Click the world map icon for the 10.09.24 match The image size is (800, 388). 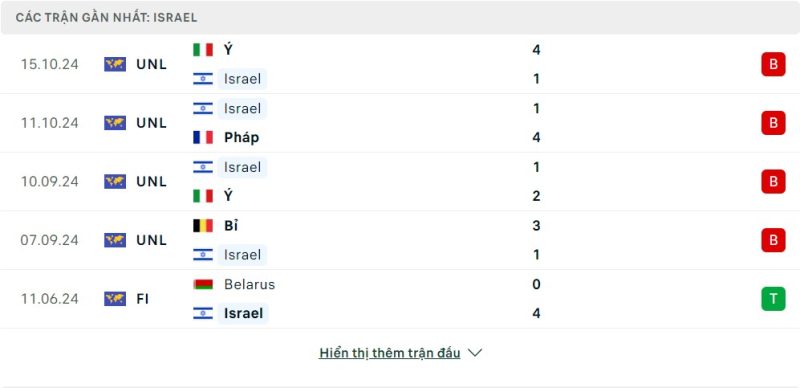click(x=115, y=181)
